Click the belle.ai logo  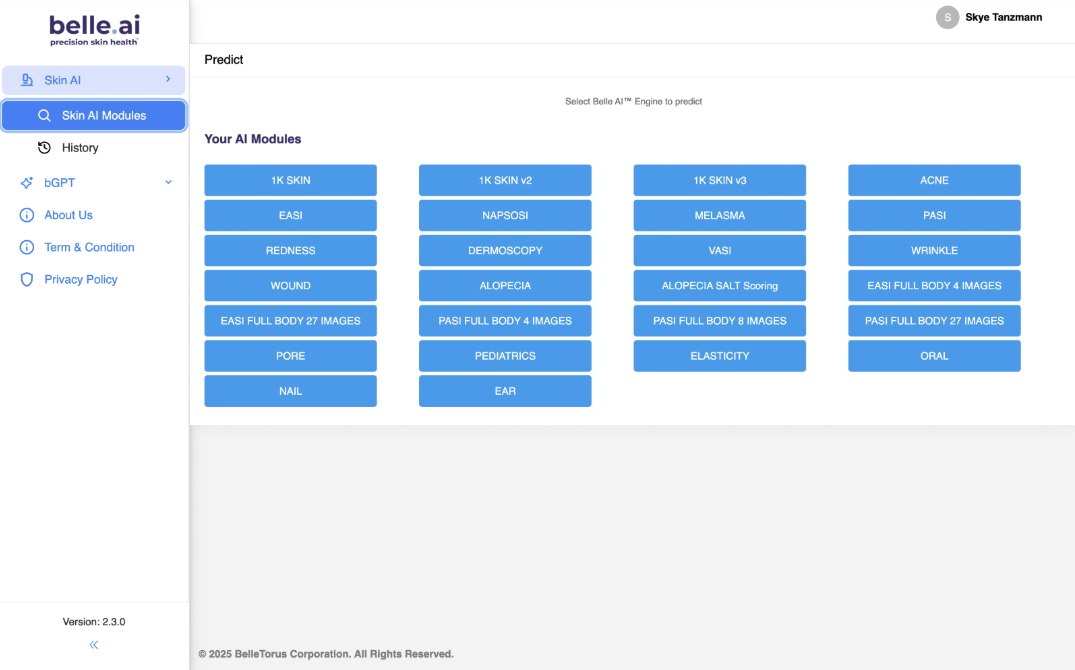(94, 29)
